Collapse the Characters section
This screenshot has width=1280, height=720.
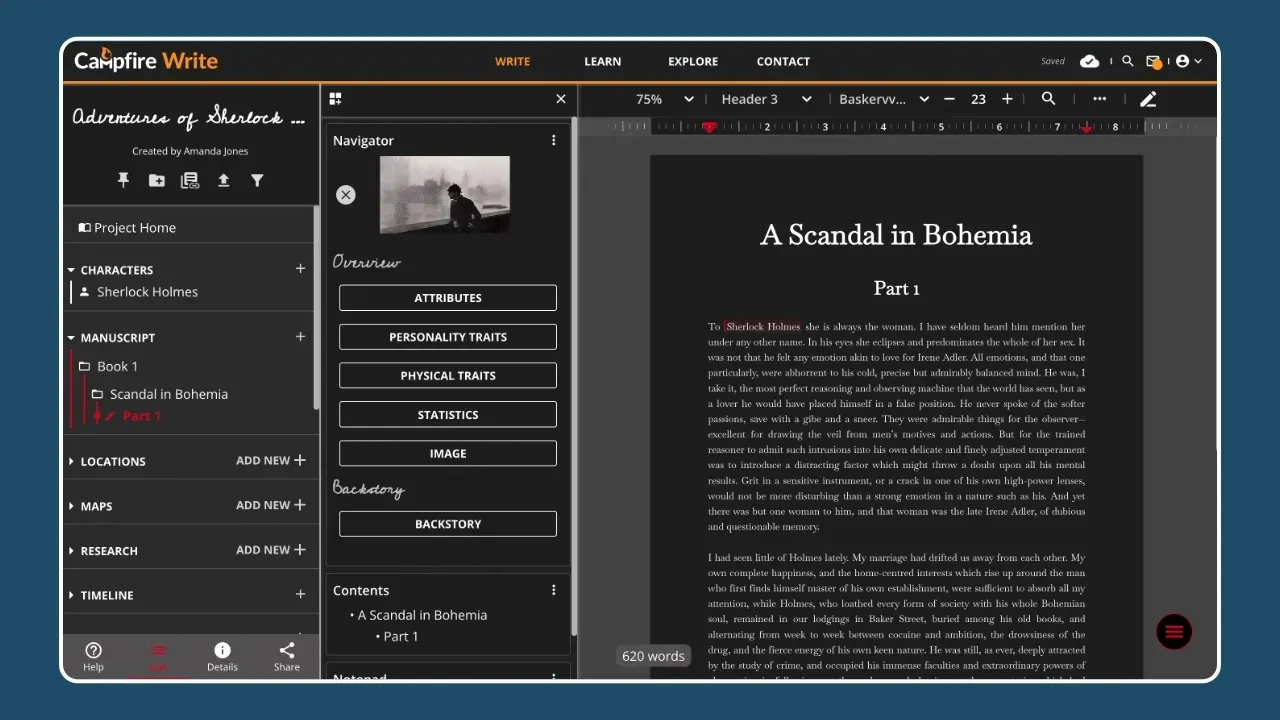[x=72, y=270]
